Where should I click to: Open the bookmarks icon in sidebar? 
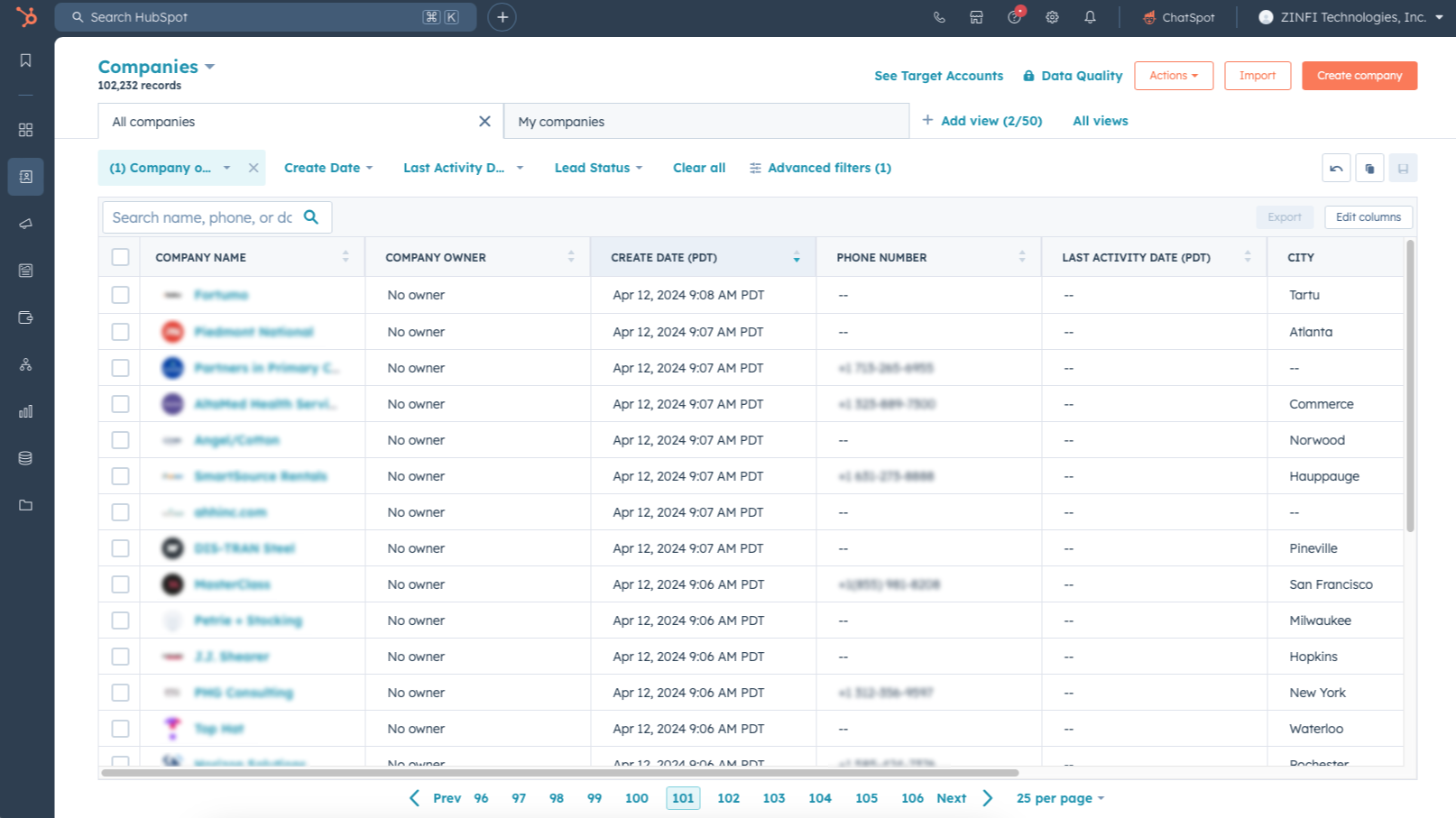tap(25, 60)
